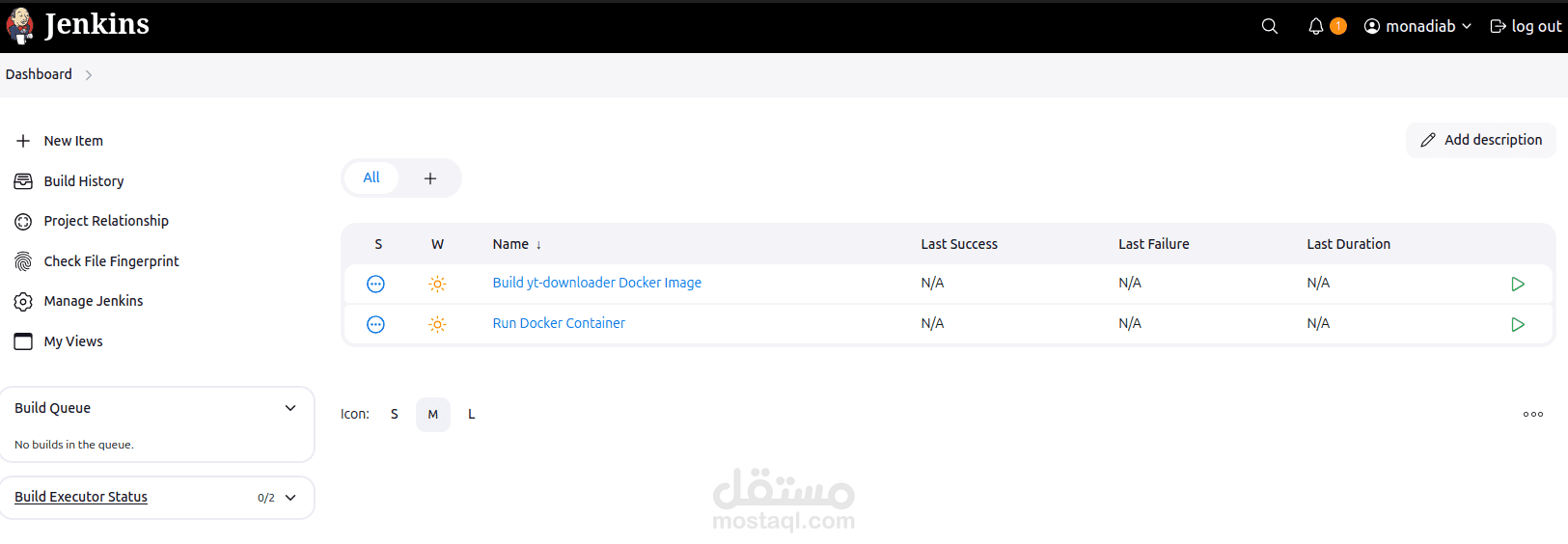Open search with the magnifier icon
Screen dimensions: 1568x544
click(x=1270, y=26)
